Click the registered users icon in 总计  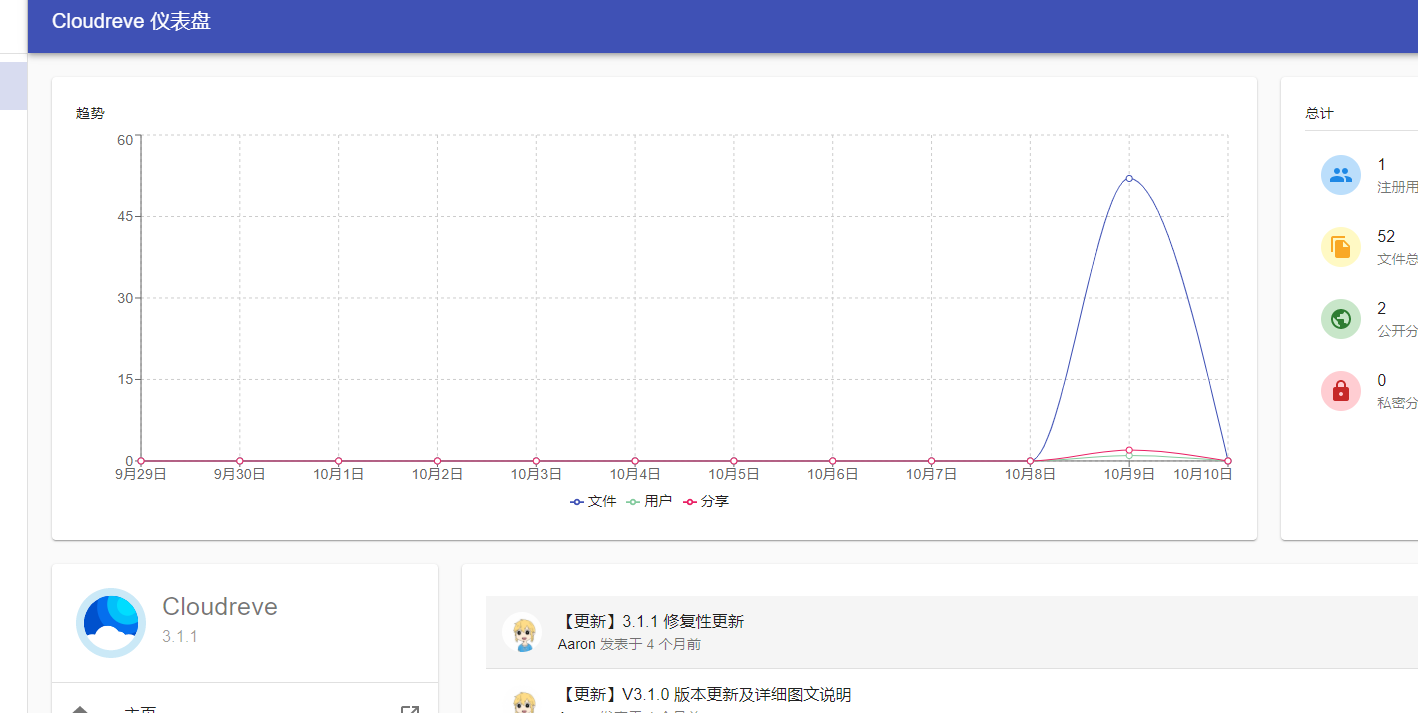pos(1340,175)
